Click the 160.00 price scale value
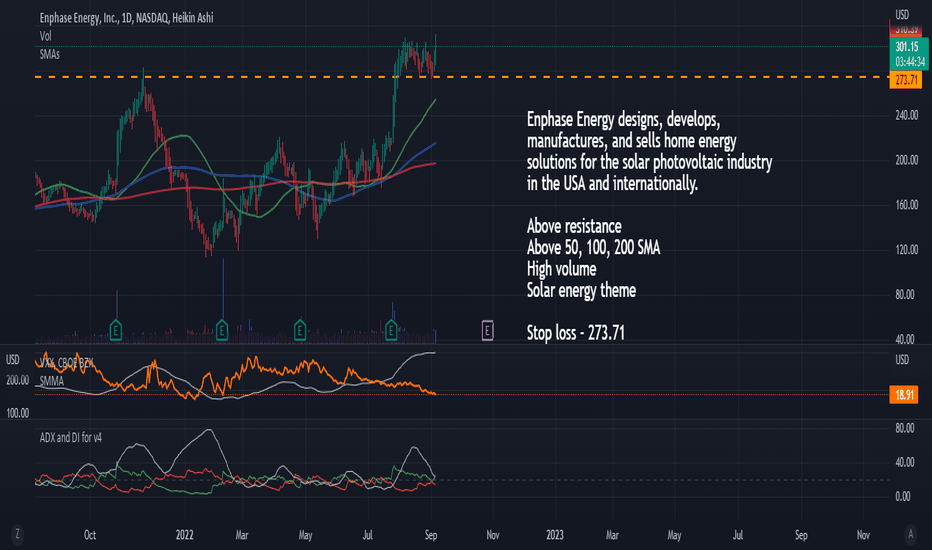 pos(906,205)
